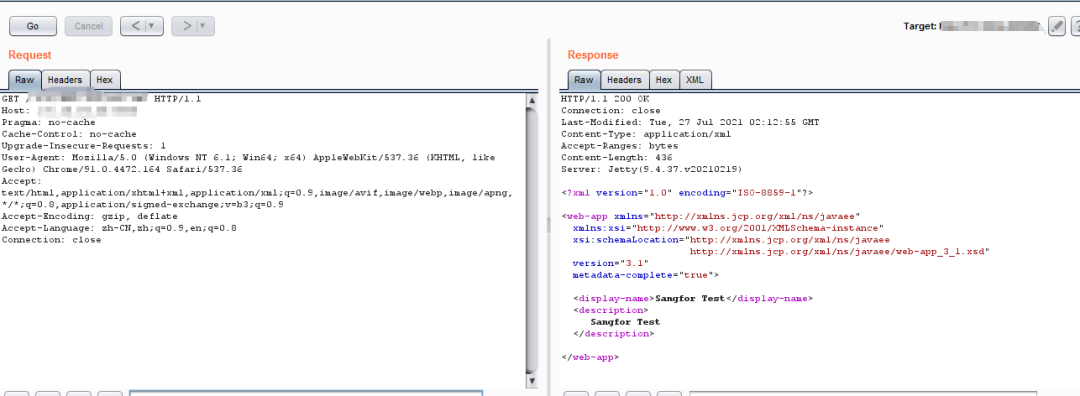Click the 'xsi:schemaLocation=' attribute line

click(731, 240)
